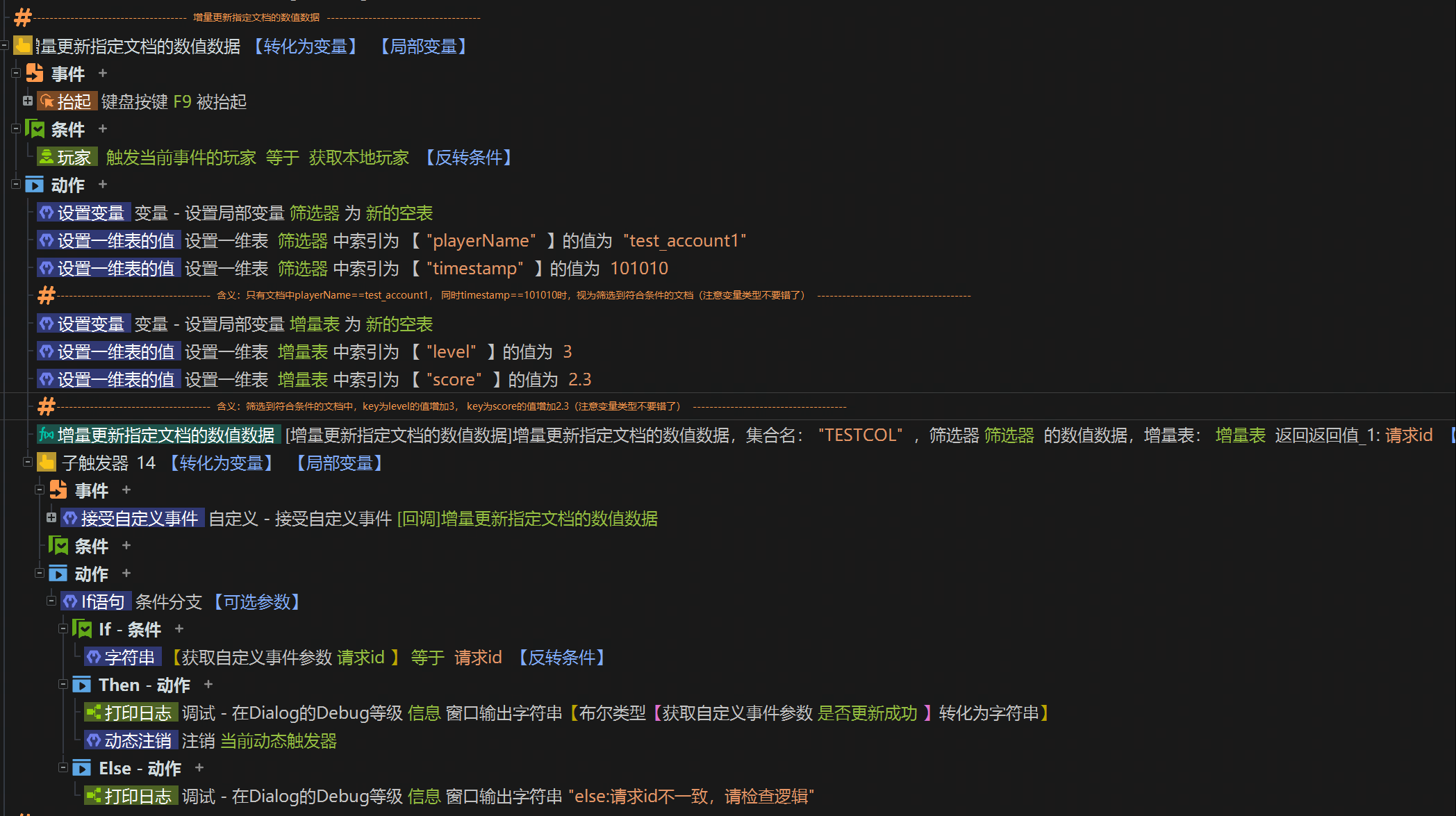Click the plus button beside top 动作
1456x816 pixels.
103,184
